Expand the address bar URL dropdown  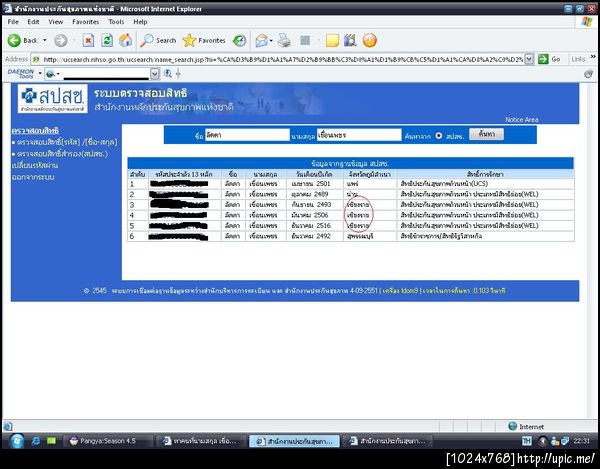(x=529, y=59)
